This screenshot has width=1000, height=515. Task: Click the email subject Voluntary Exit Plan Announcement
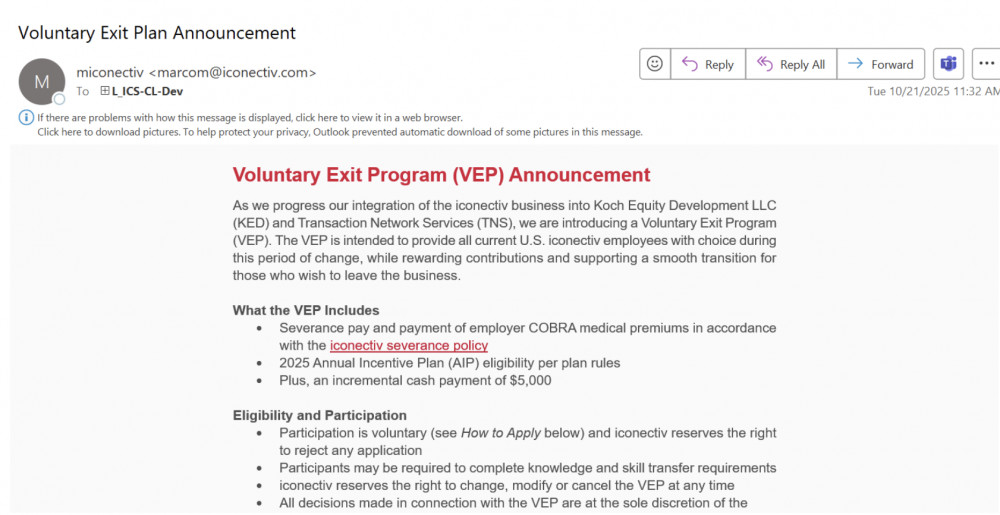pyautogui.click(x=157, y=32)
